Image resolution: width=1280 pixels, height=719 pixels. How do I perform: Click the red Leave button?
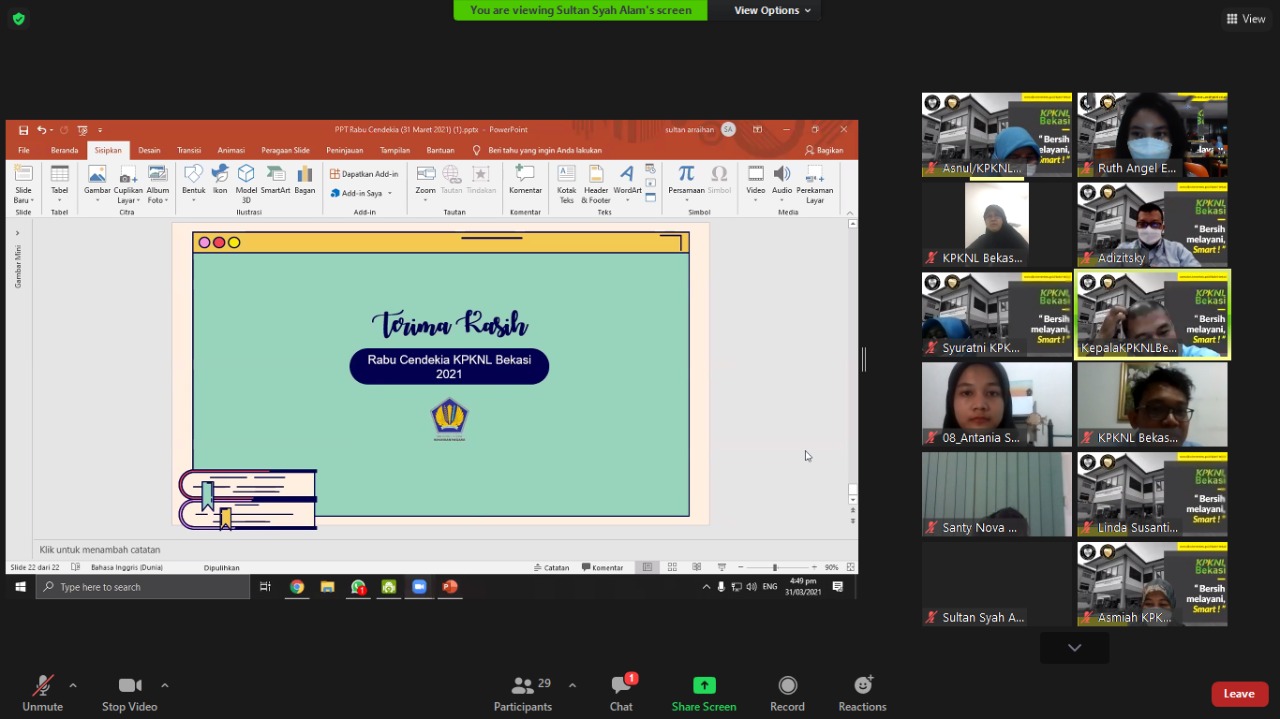click(1239, 694)
